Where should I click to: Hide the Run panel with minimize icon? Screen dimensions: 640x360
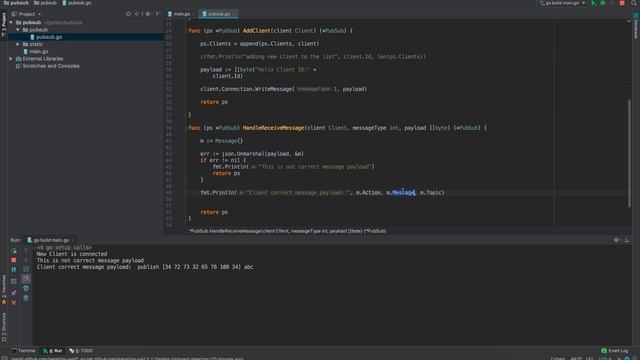627,240
